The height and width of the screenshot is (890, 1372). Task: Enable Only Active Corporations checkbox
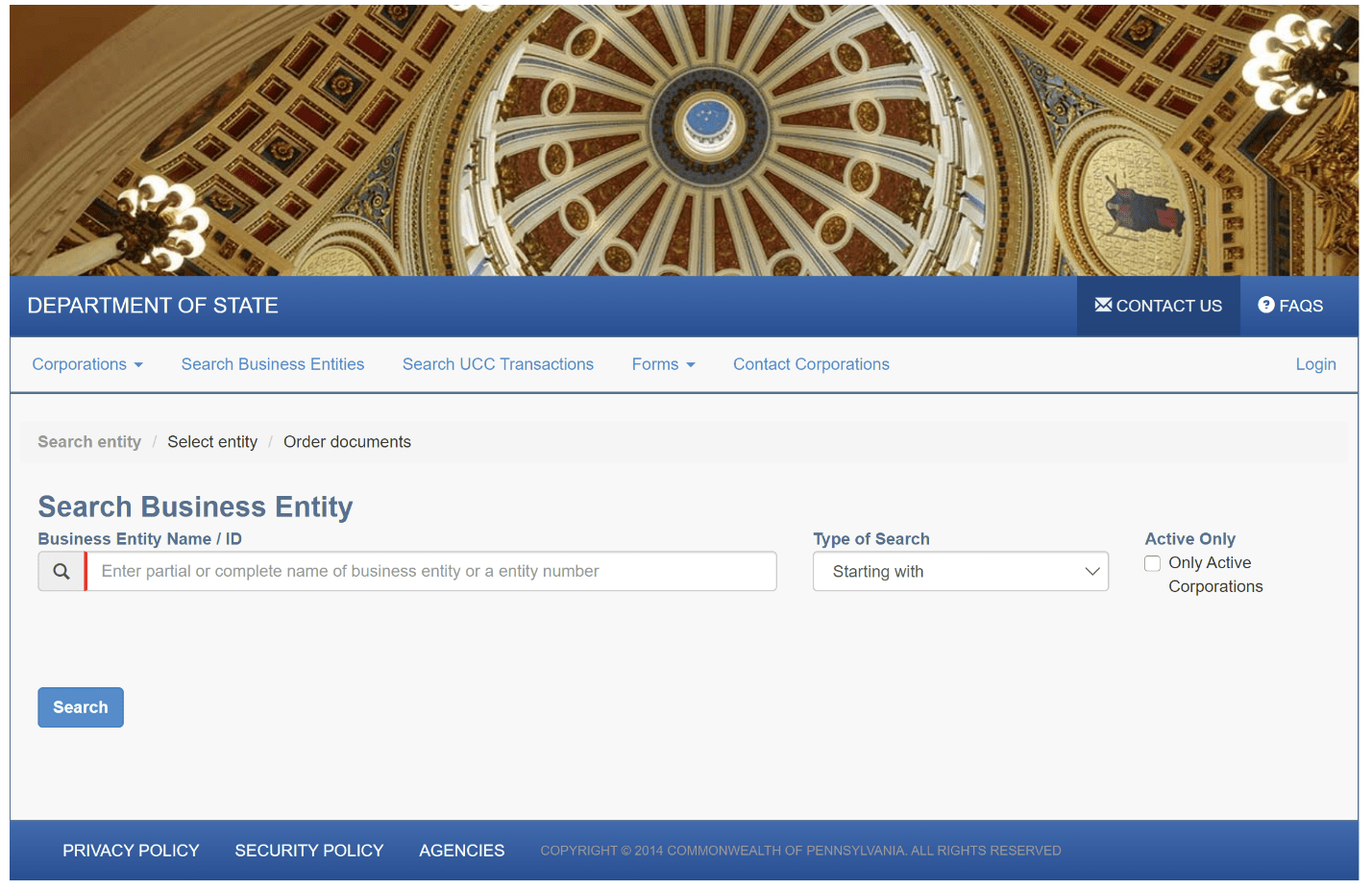coord(1152,563)
